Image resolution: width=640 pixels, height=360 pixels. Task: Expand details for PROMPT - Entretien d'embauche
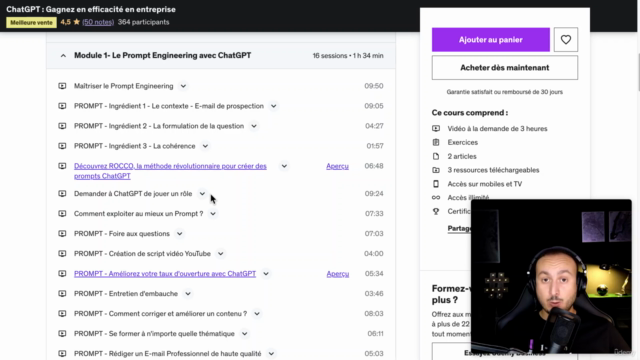(188, 293)
